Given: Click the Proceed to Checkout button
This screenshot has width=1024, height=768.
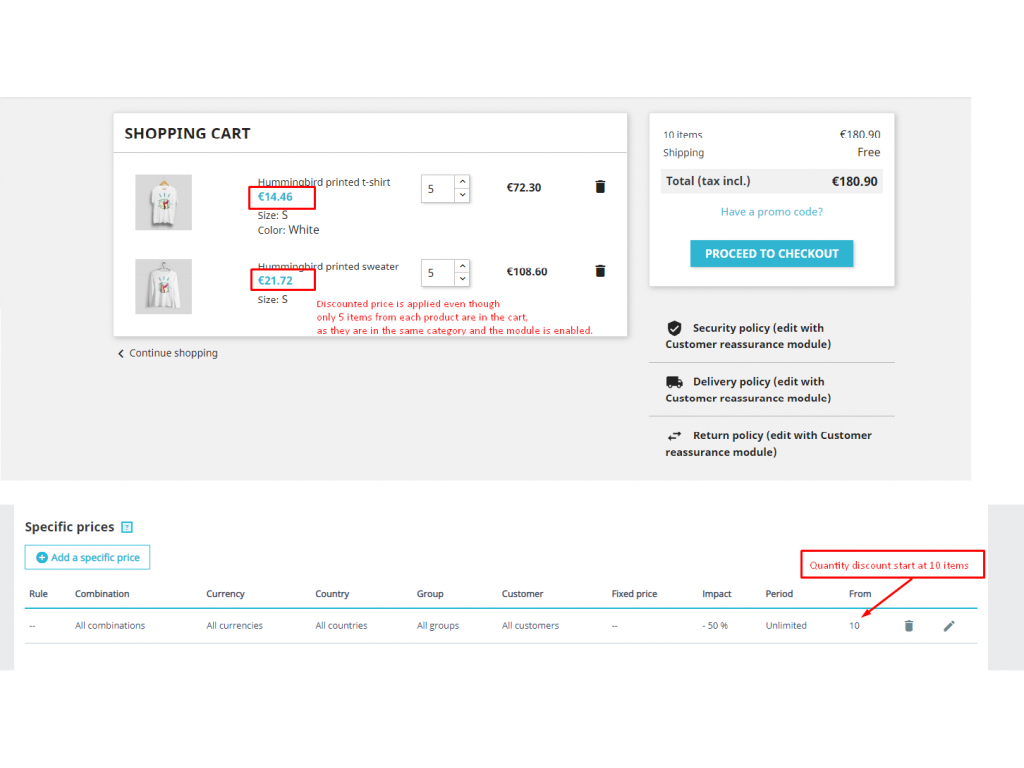Looking at the screenshot, I should pyautogui.click(x=771, y=254).
